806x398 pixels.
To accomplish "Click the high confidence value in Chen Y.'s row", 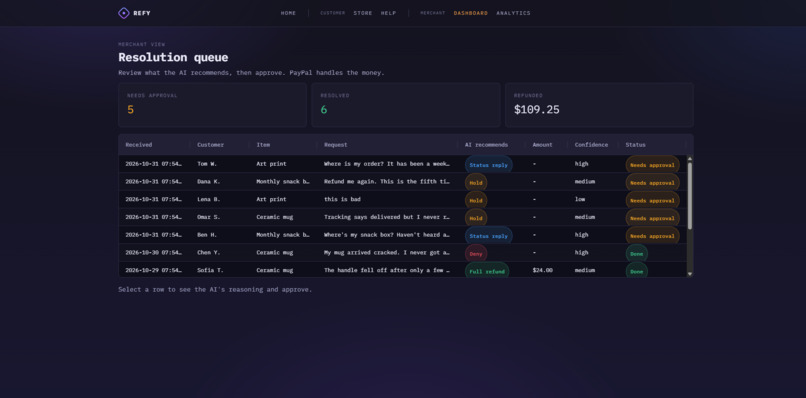I will pos(581,252).
